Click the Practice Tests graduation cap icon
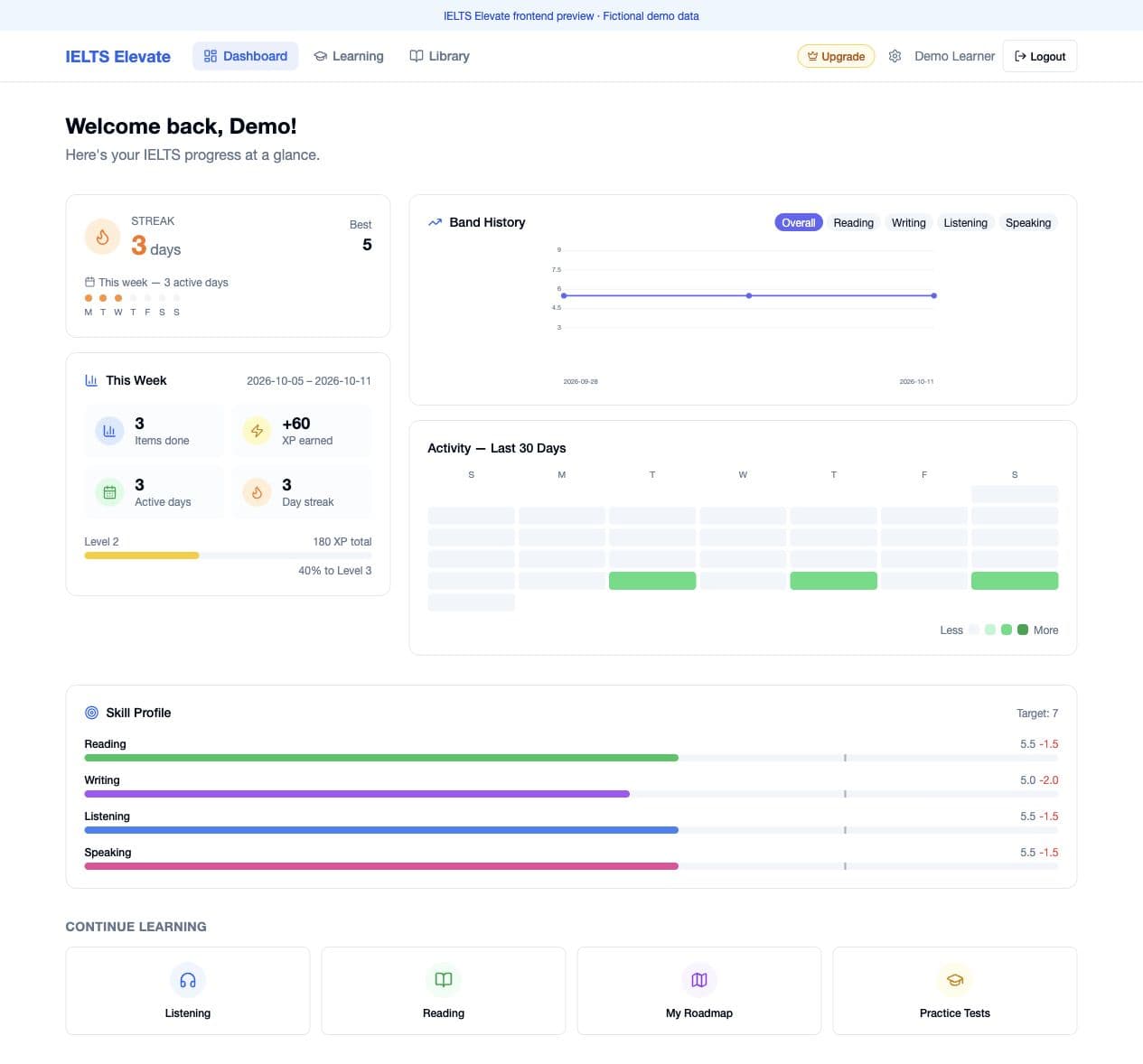 (955, 980)
